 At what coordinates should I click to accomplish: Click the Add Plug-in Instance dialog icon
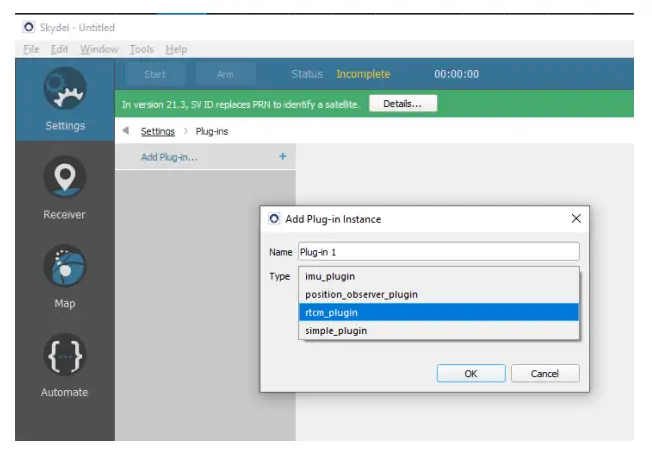pos(274,219)
